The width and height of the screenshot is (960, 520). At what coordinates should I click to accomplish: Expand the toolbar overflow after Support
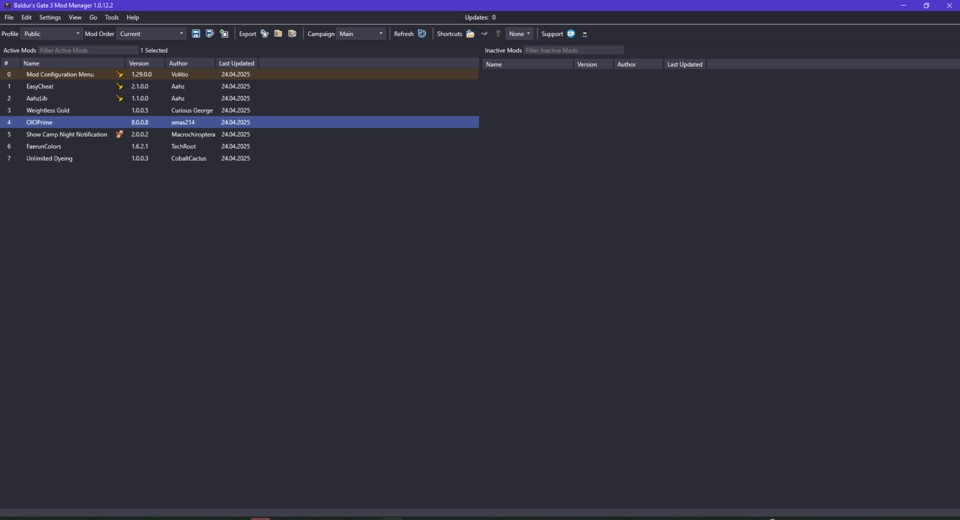pos(585,34)
